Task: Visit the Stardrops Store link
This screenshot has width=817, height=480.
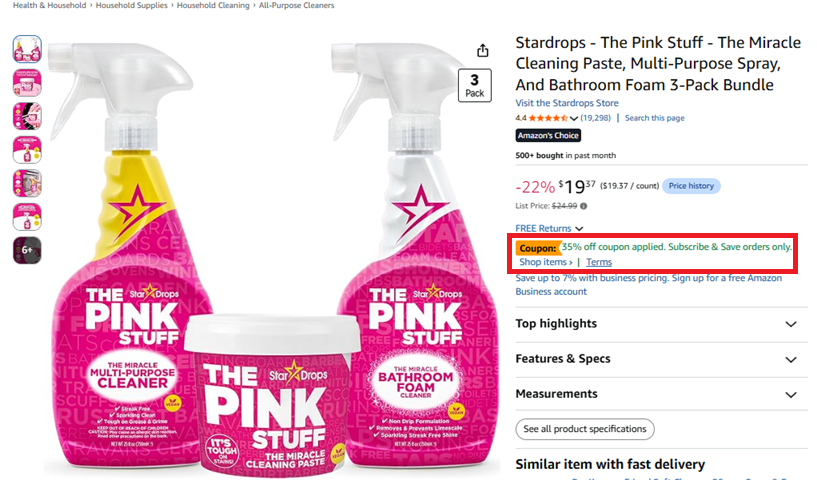Action: coord(567,103)
